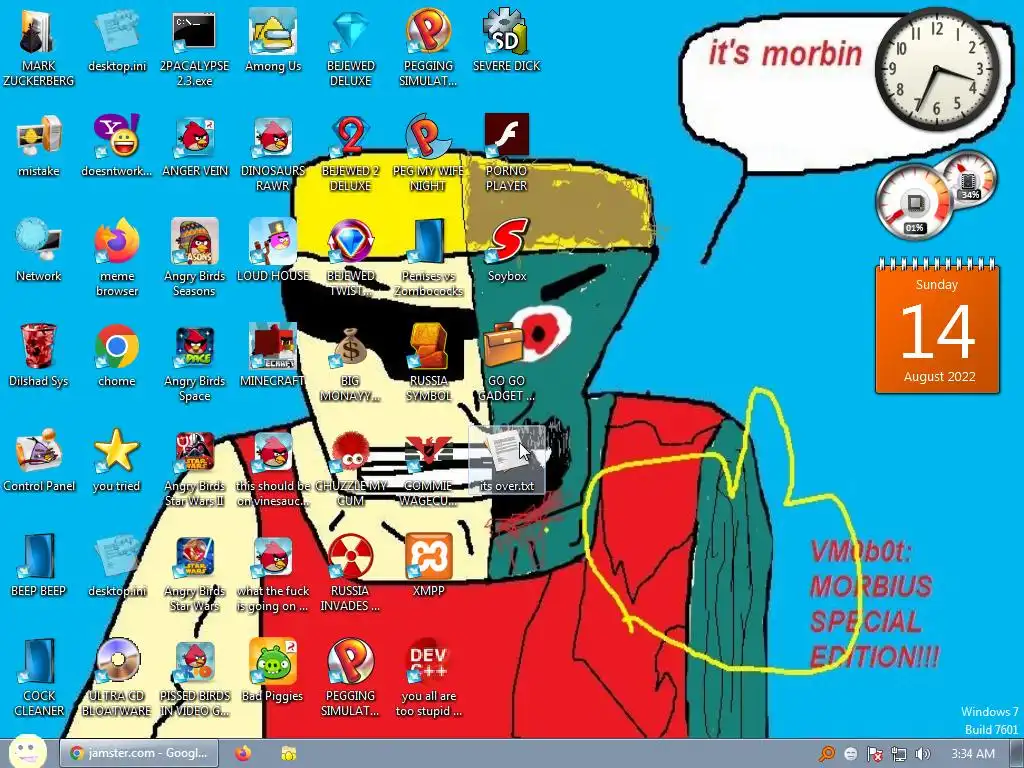The height and width of the screenshot is (768, 1024).
Task: Open the Start menu orb
Action: 28,752
